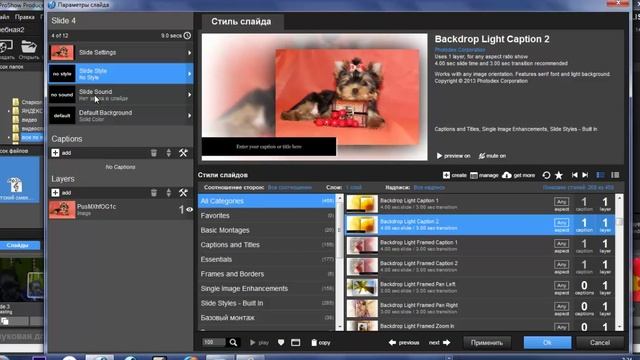Add a new caption with plus icon

(56, 153)
